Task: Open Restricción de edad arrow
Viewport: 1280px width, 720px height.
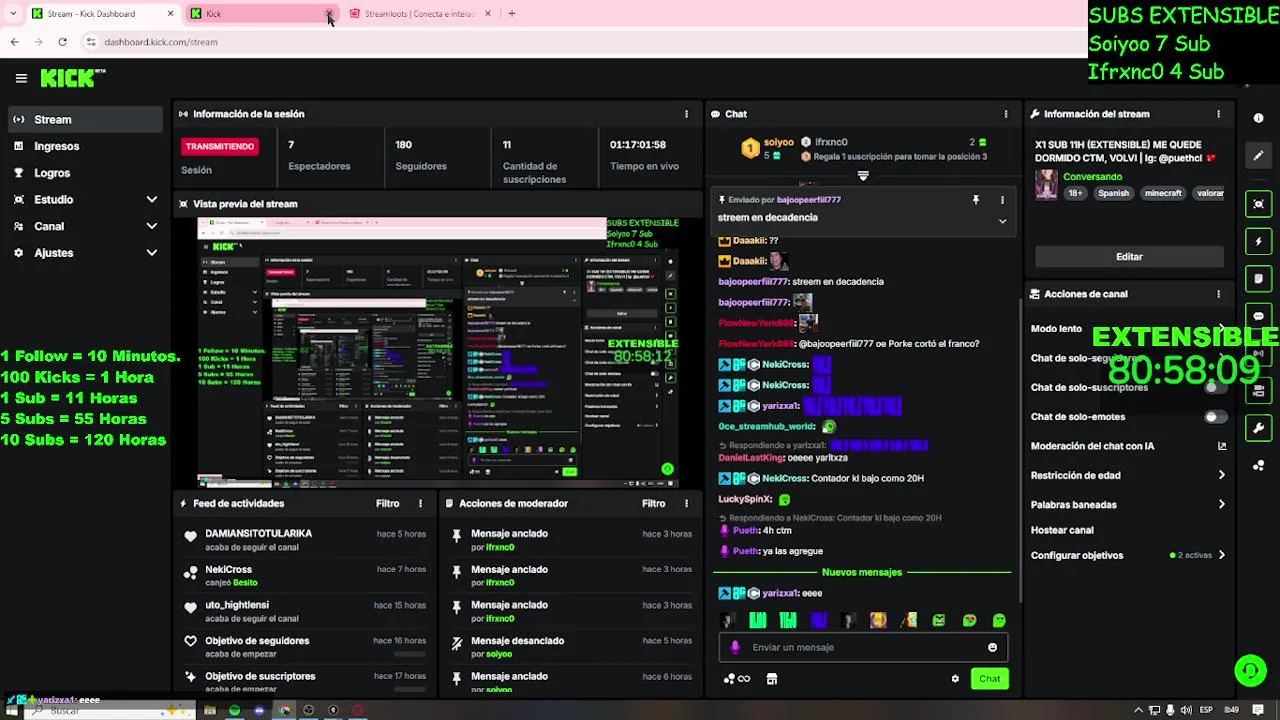Action: click(x=1221, y=476)
